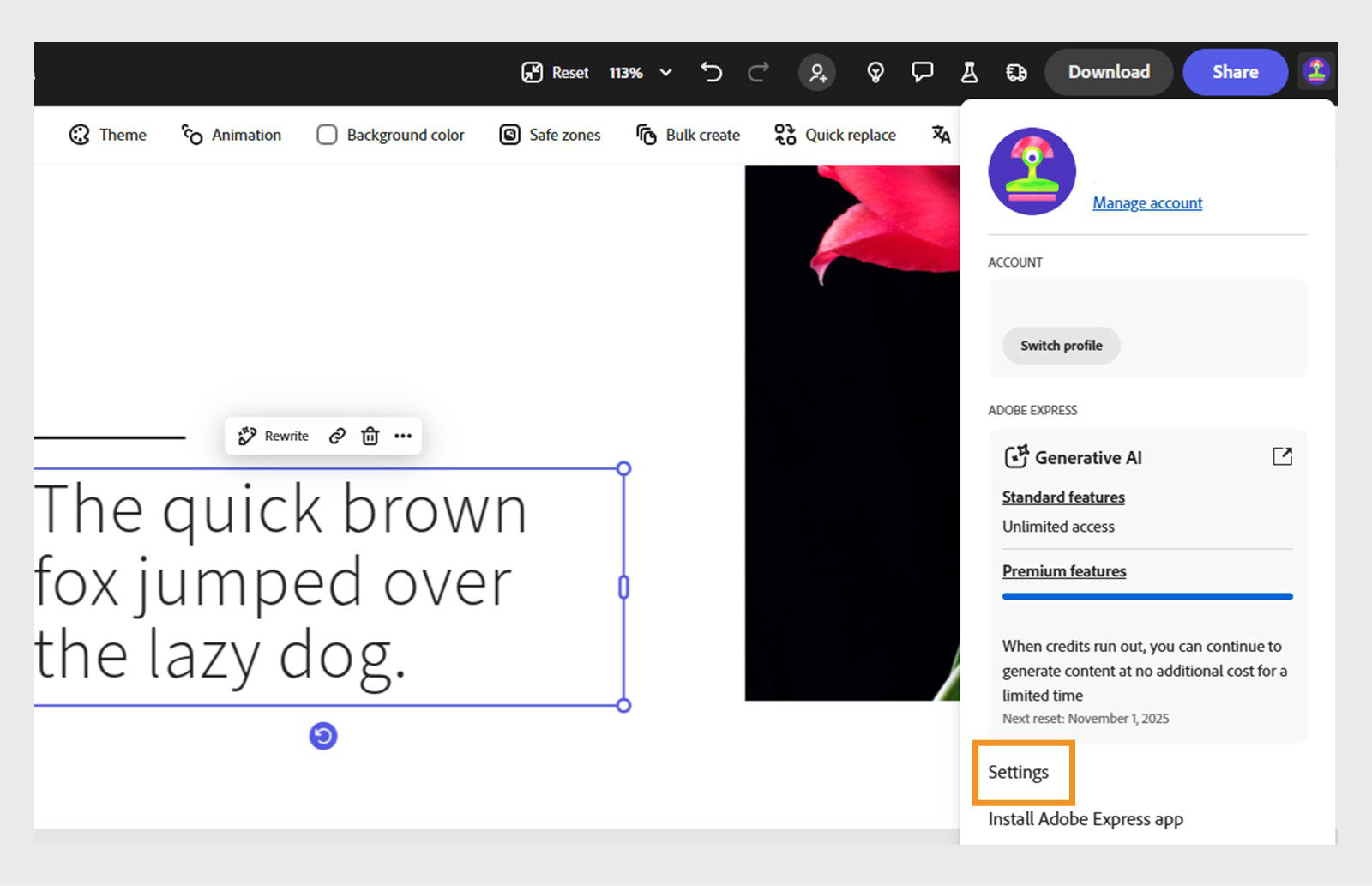Click the icon left of Download
Image resolution: width=1372 pixels, height=886 pixels.
tap(1016, 72)
